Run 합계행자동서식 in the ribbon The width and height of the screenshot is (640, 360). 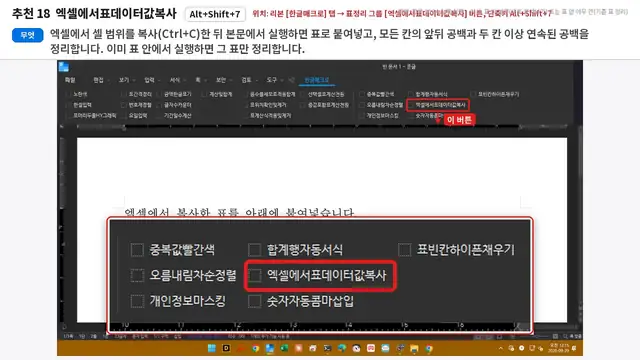428,94
